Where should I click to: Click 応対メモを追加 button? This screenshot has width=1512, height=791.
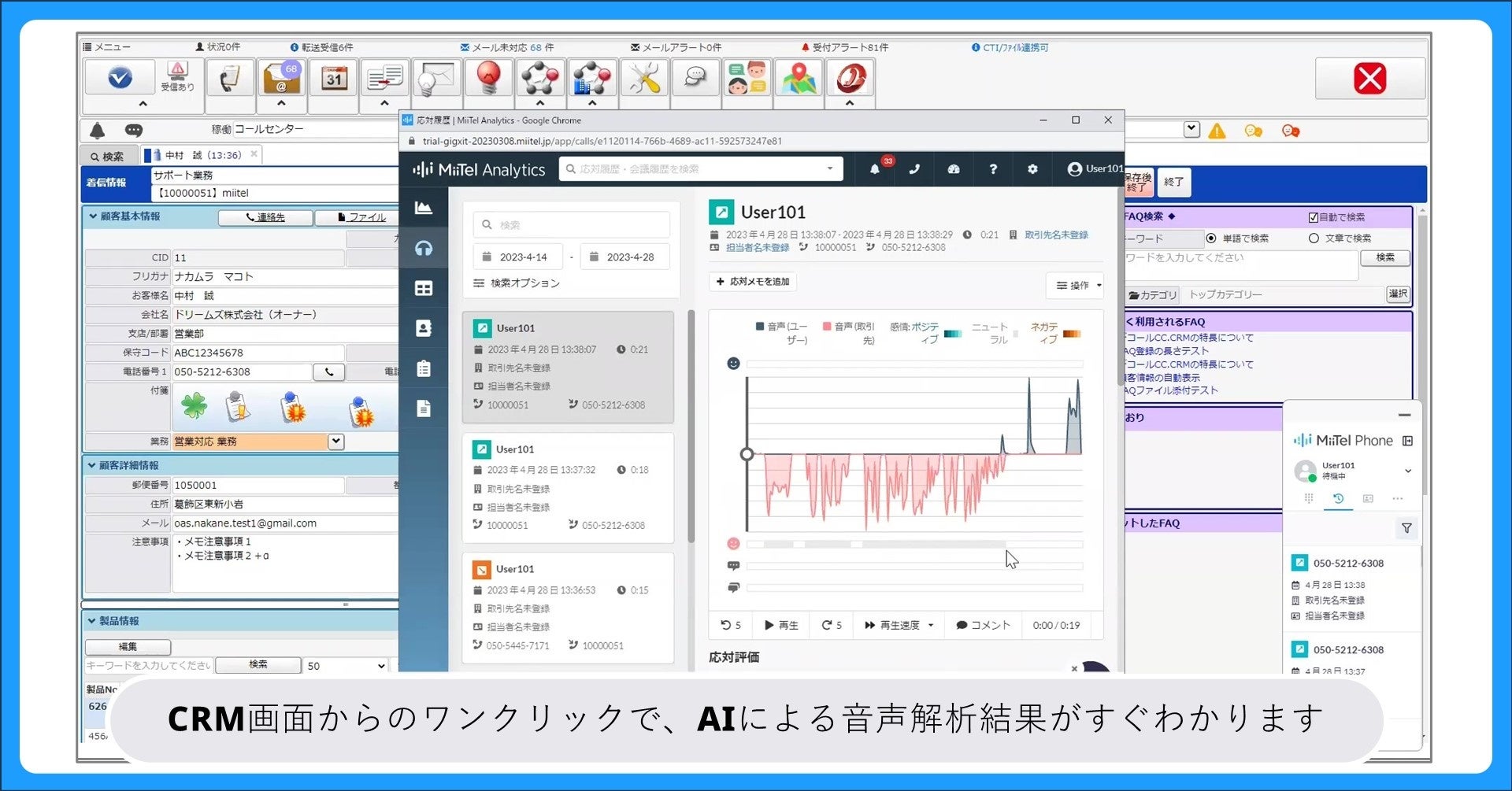[753, 282]
